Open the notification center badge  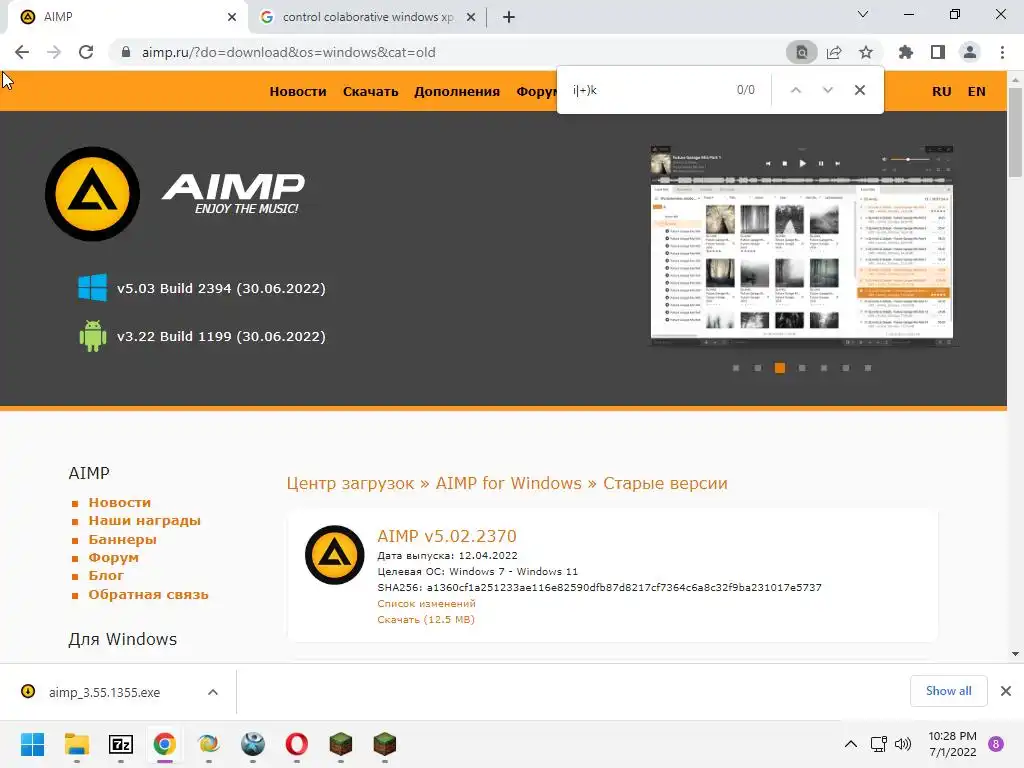pos(996,744)
